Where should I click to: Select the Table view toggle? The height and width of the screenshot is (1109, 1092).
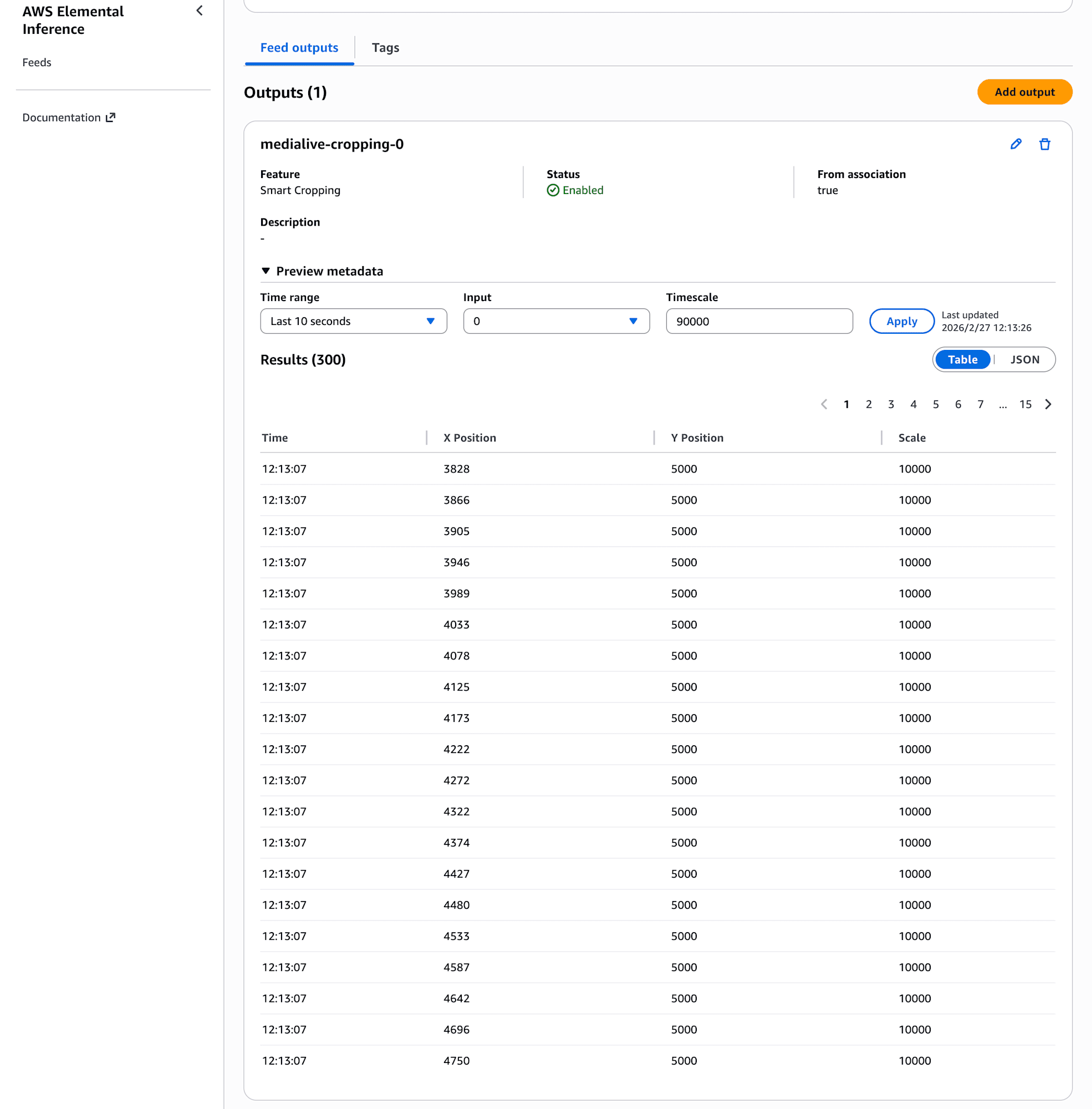(x=962, y=360)
